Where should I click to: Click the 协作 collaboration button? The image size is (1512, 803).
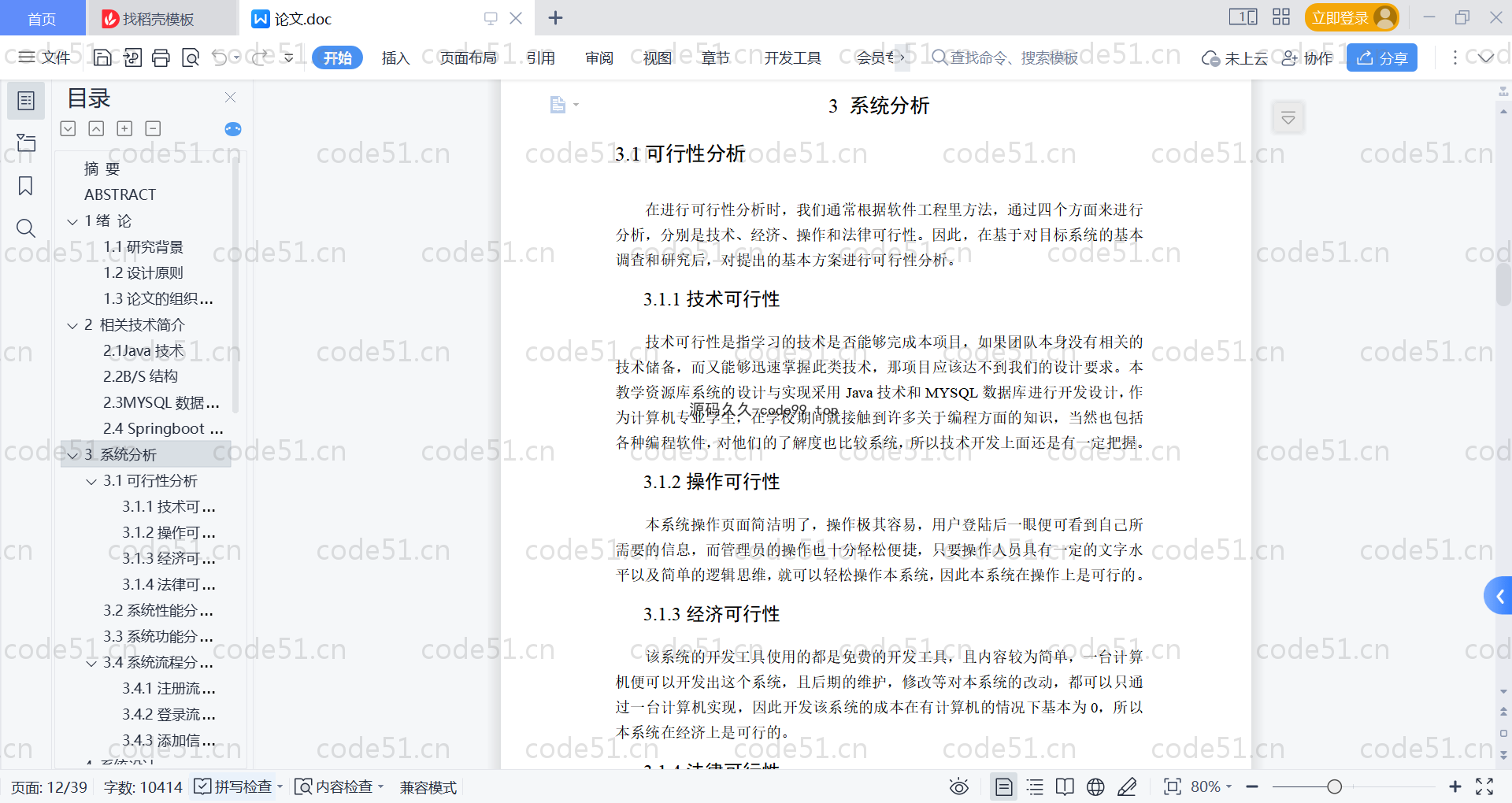[1307, 57]
